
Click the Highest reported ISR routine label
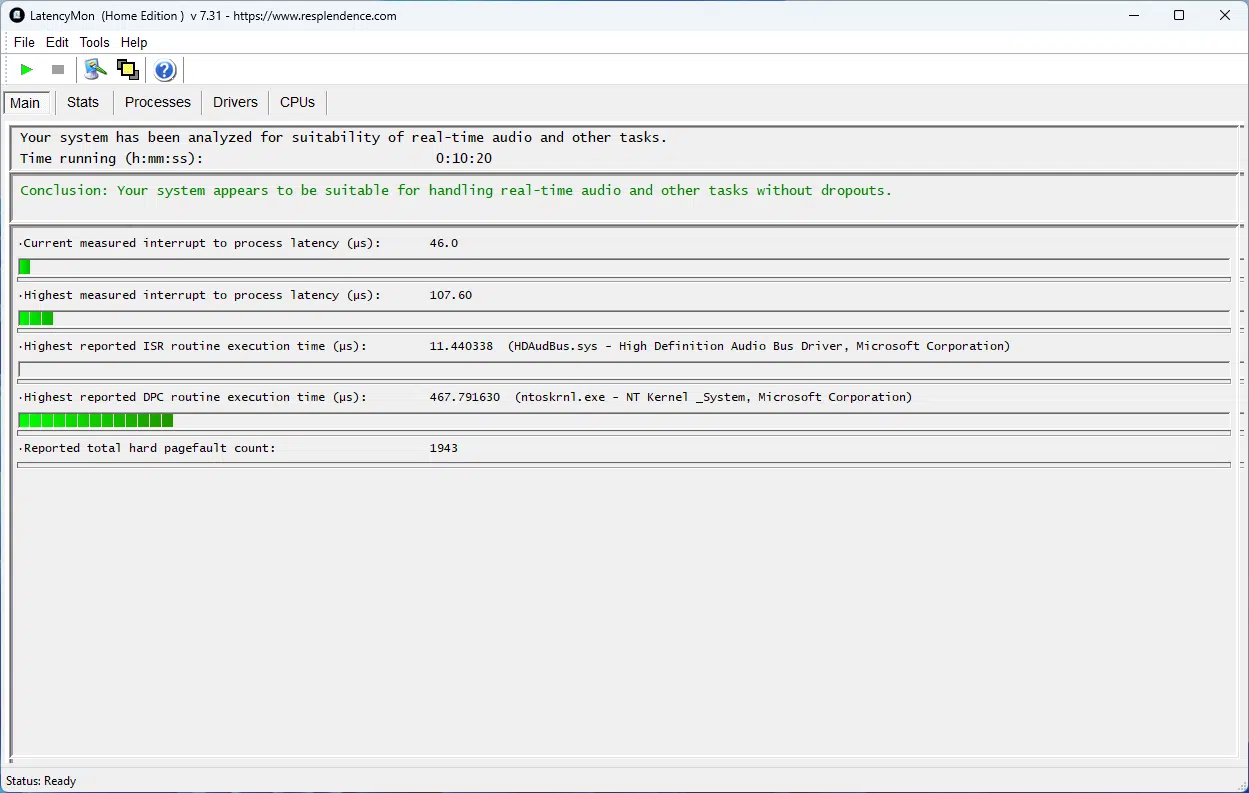click(x=194, y=346)
